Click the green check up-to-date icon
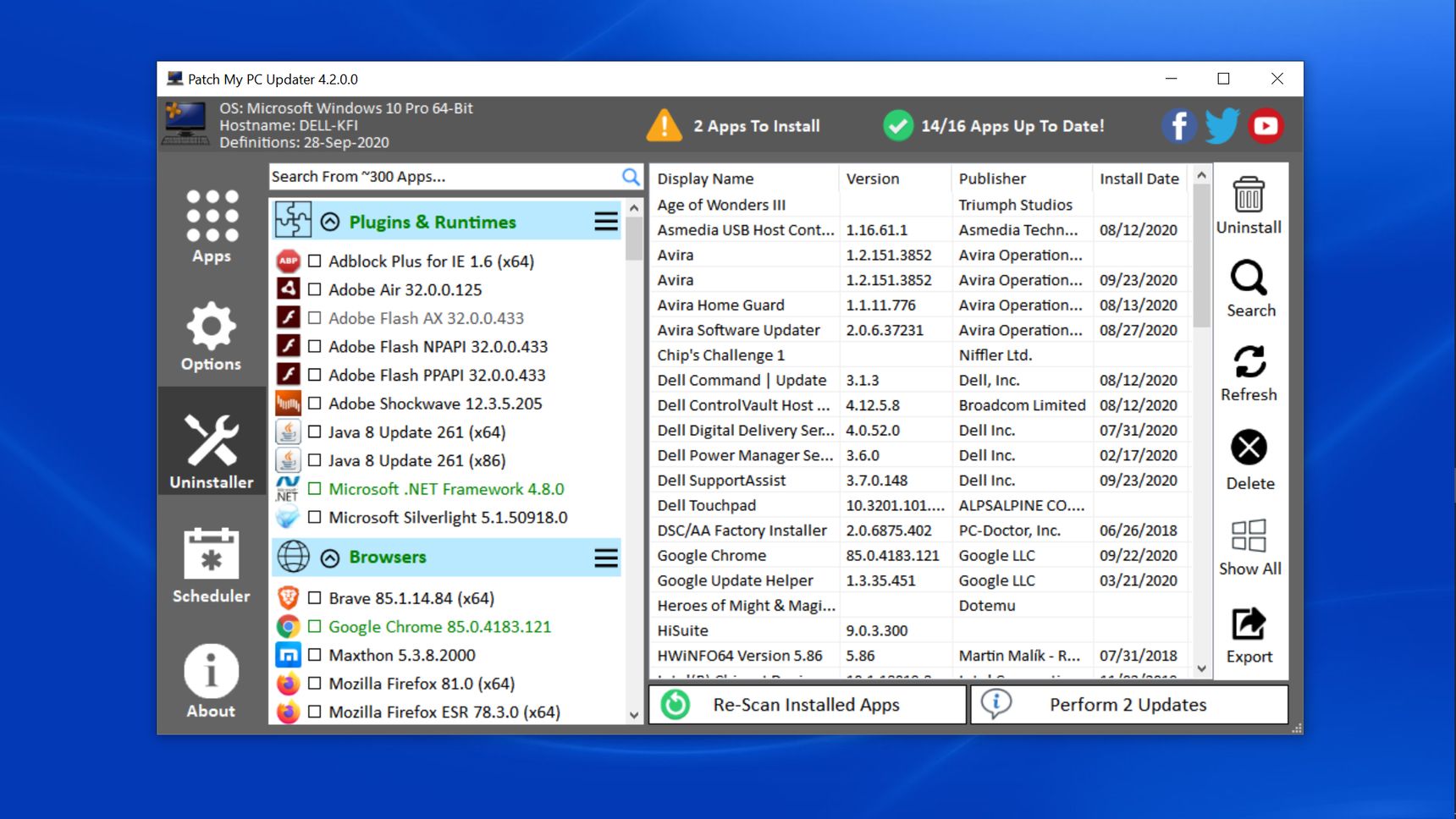Screen dimensions: 1456x819 pyautogui.click(x=897, y=126)
